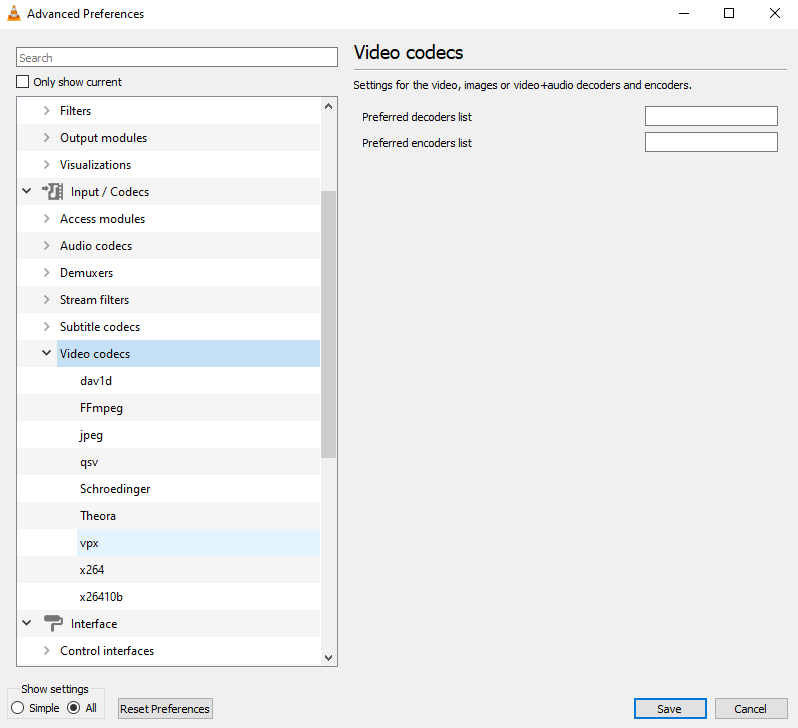
Task: Select the qsv codec entry
Action: (89, 462)
